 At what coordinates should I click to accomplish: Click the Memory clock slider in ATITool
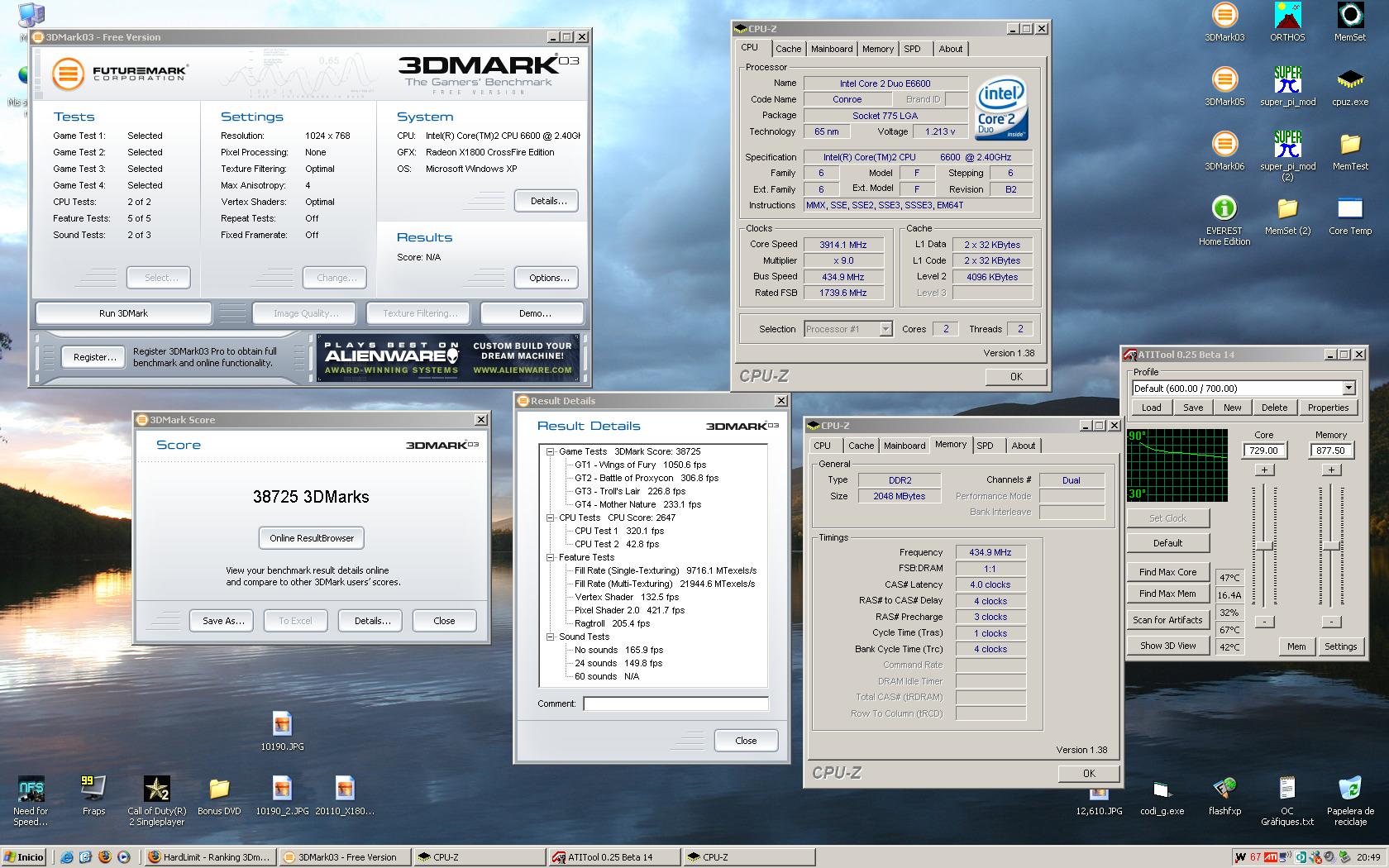(1331, 546)
